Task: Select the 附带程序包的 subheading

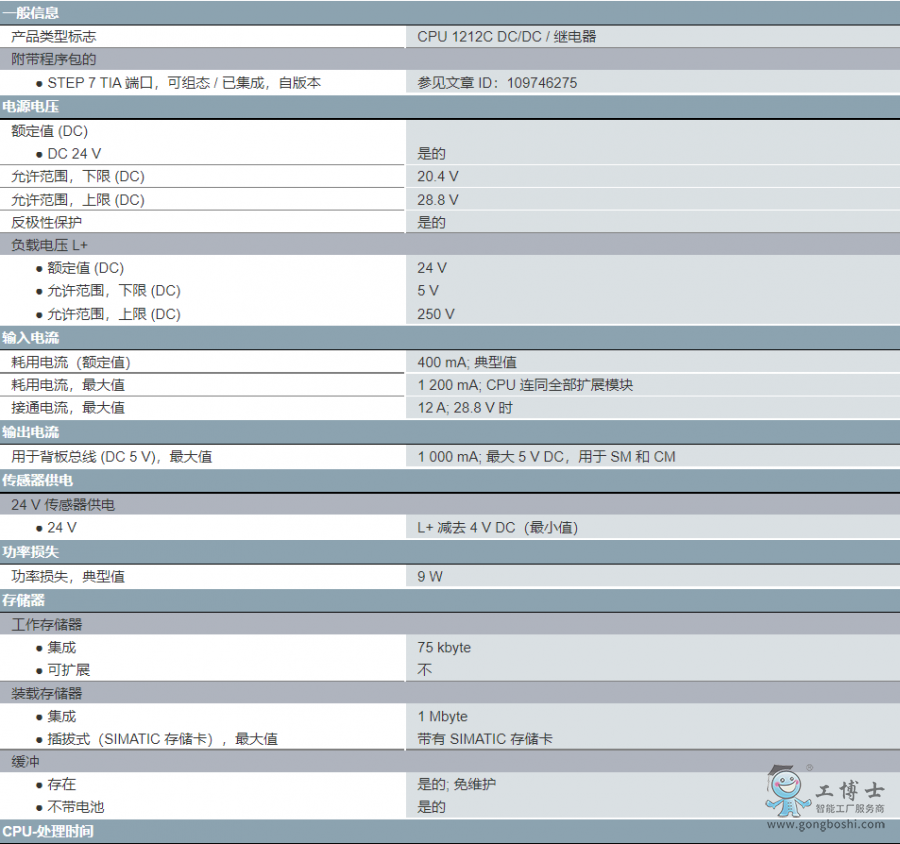Action: [53, 59]
